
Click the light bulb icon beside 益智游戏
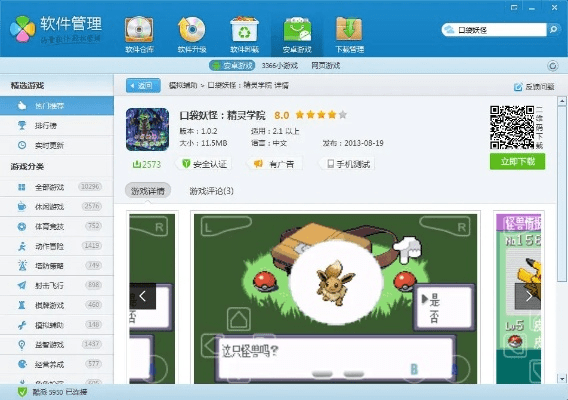click(x=22, y=345)
